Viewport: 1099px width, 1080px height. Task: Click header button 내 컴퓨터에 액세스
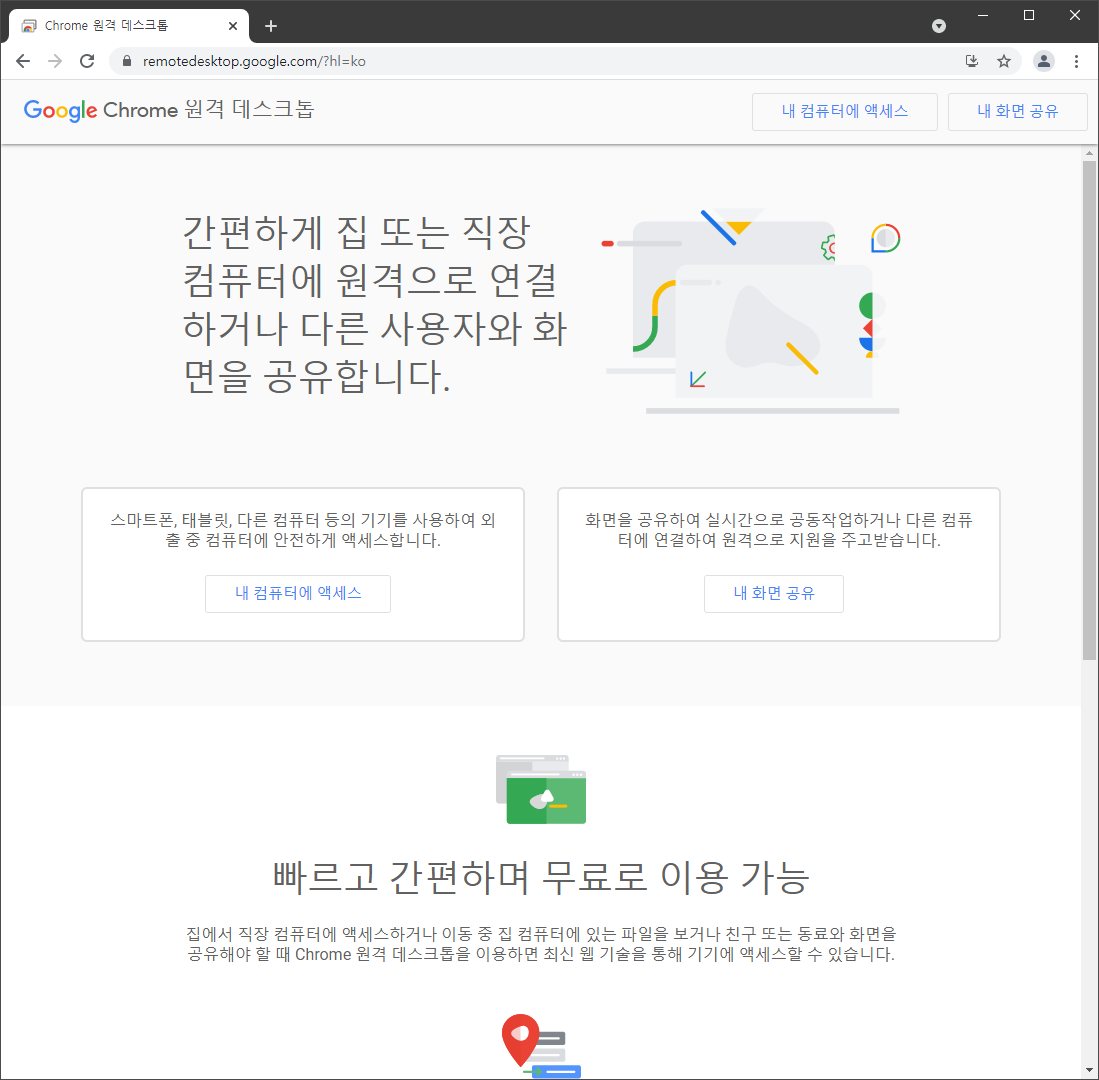pyautogui.click(x=845, y=111)
